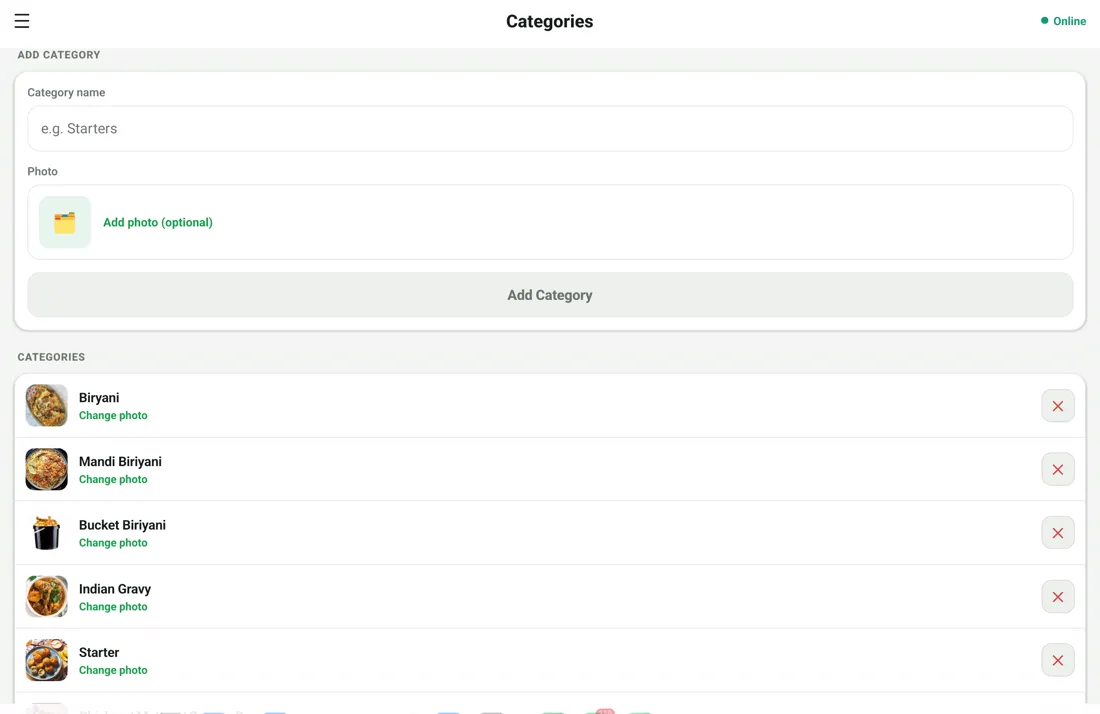Screen dimensions: 1100x714
Task: Select the Starter name text
Action: (99, 652)
